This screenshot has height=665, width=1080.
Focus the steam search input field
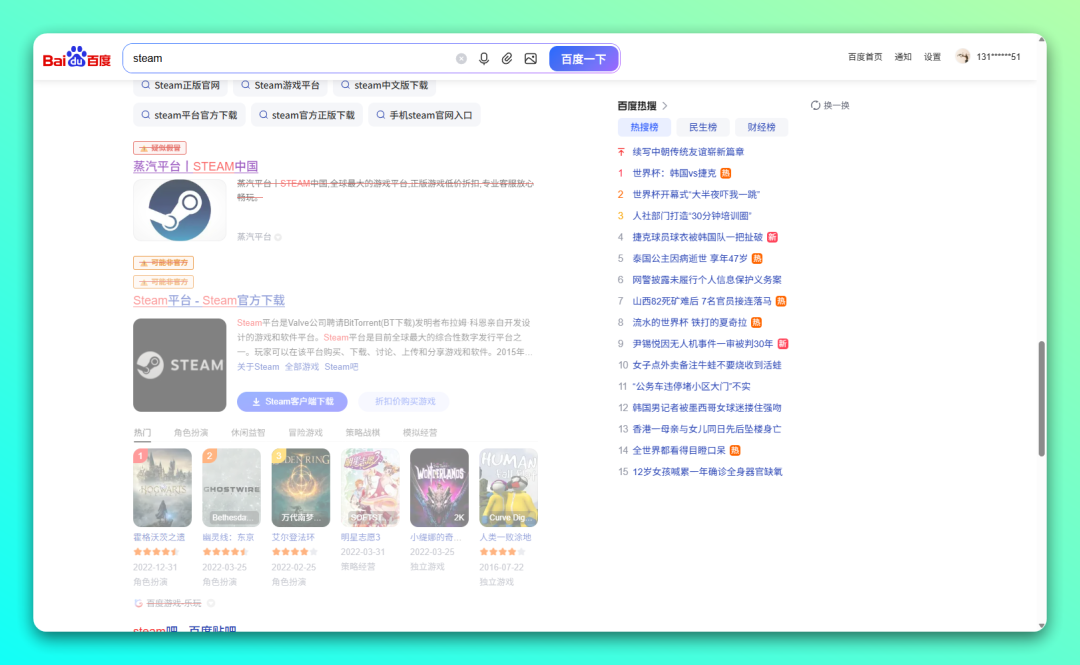click(289, 59)
